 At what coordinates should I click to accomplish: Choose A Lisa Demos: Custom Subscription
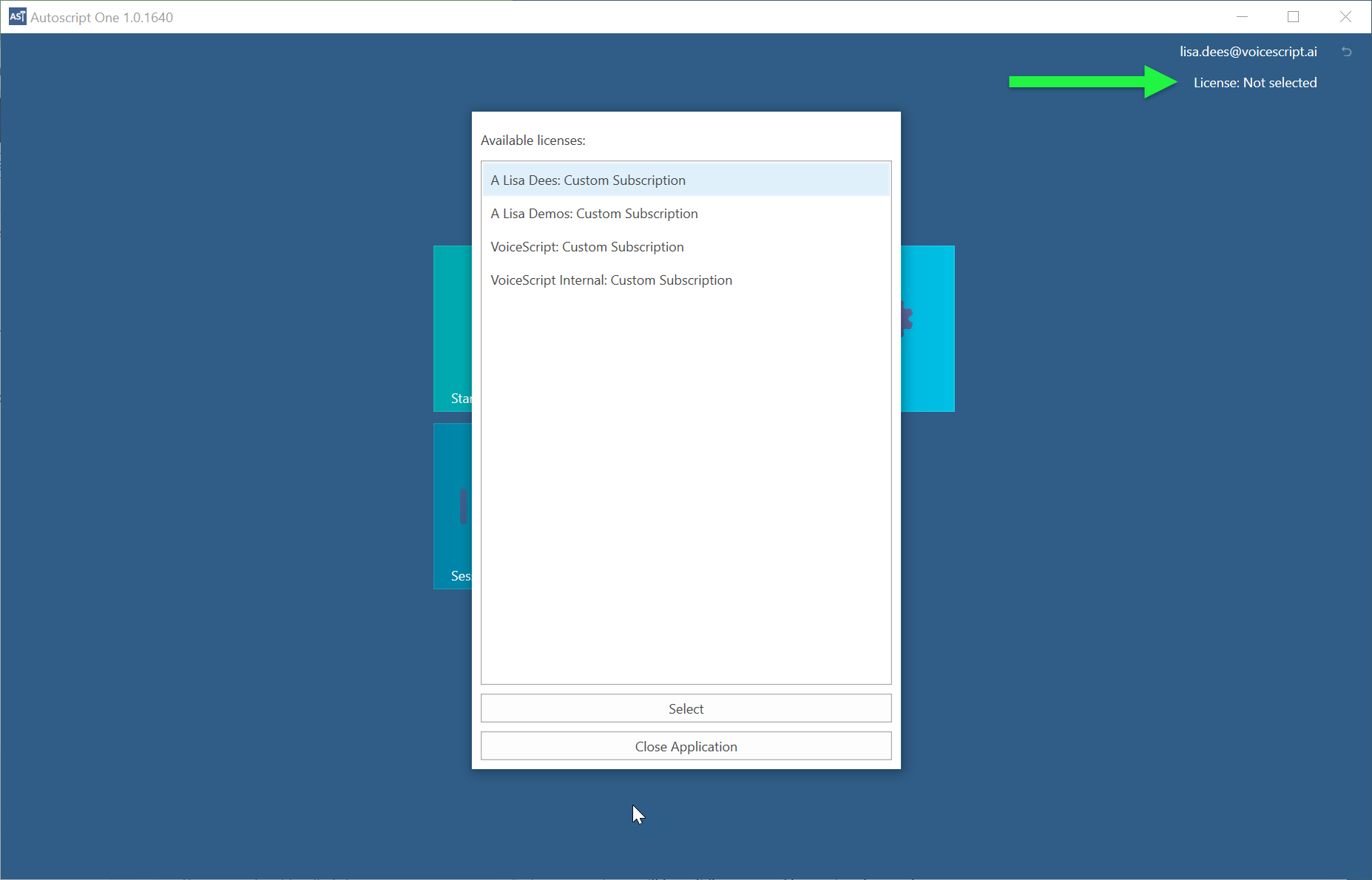(x=686, y=213)
